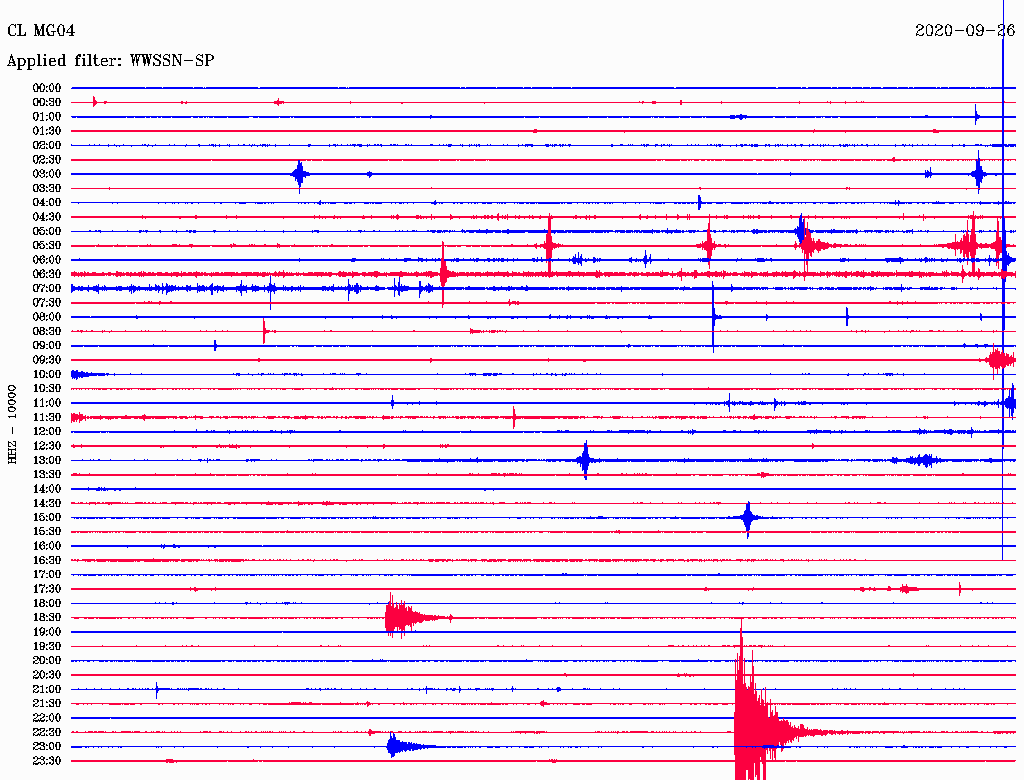Select the 23:30 time label

pos(47,761)
